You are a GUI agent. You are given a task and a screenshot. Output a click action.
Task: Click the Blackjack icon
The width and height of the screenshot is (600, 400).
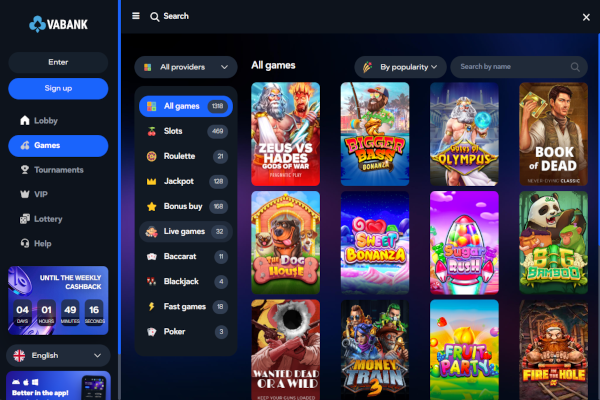point(152,282)
